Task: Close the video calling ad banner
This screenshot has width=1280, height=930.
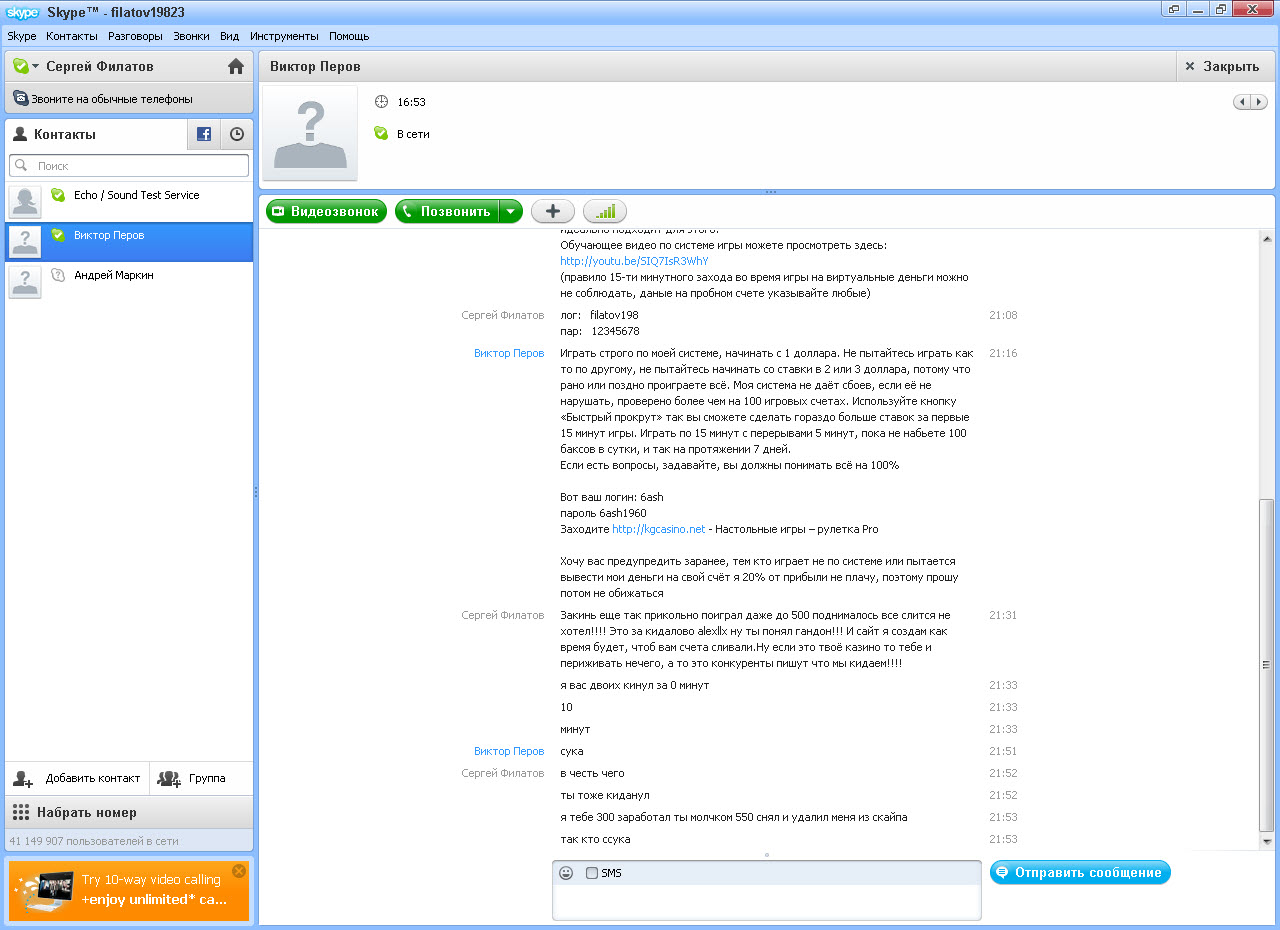Action: click(238, 871)
